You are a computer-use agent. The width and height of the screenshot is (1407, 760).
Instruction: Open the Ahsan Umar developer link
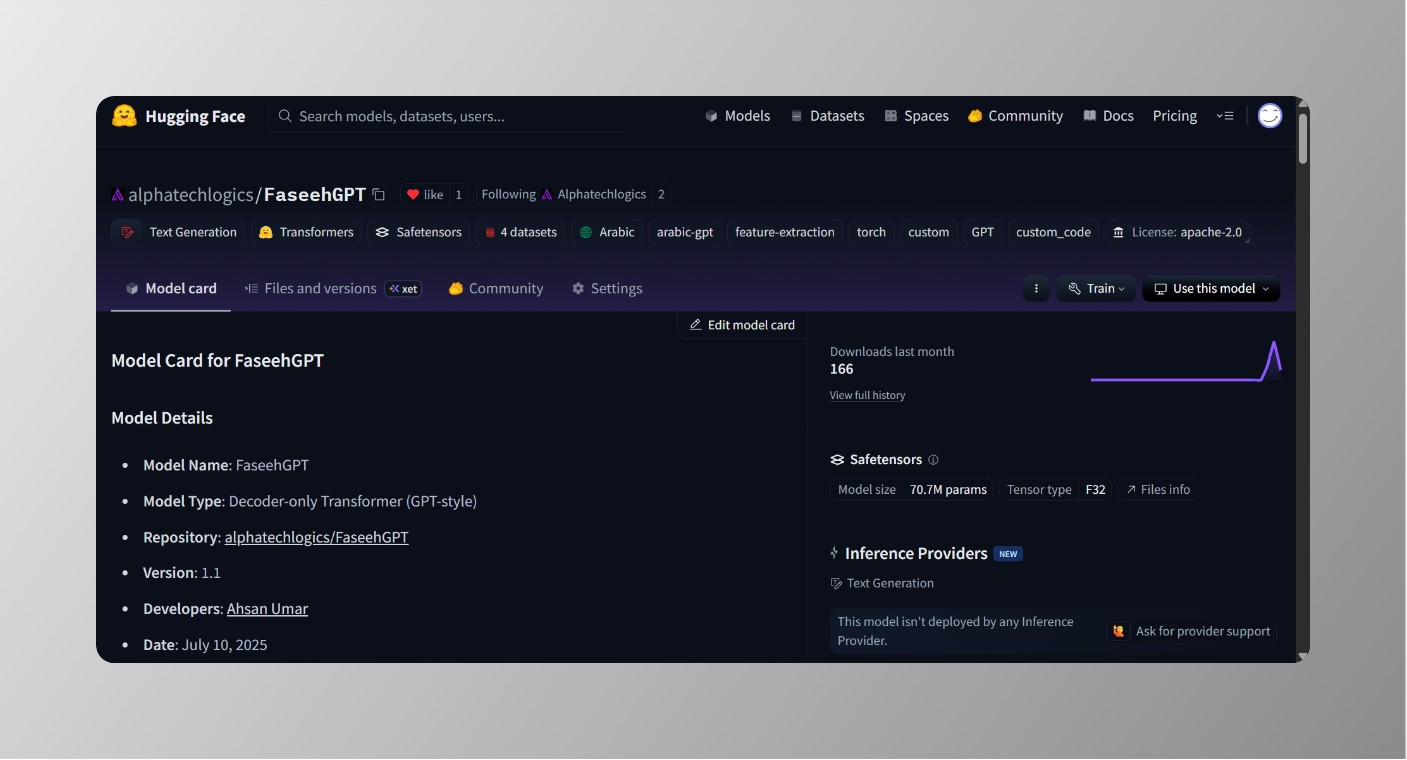point(267,609)
